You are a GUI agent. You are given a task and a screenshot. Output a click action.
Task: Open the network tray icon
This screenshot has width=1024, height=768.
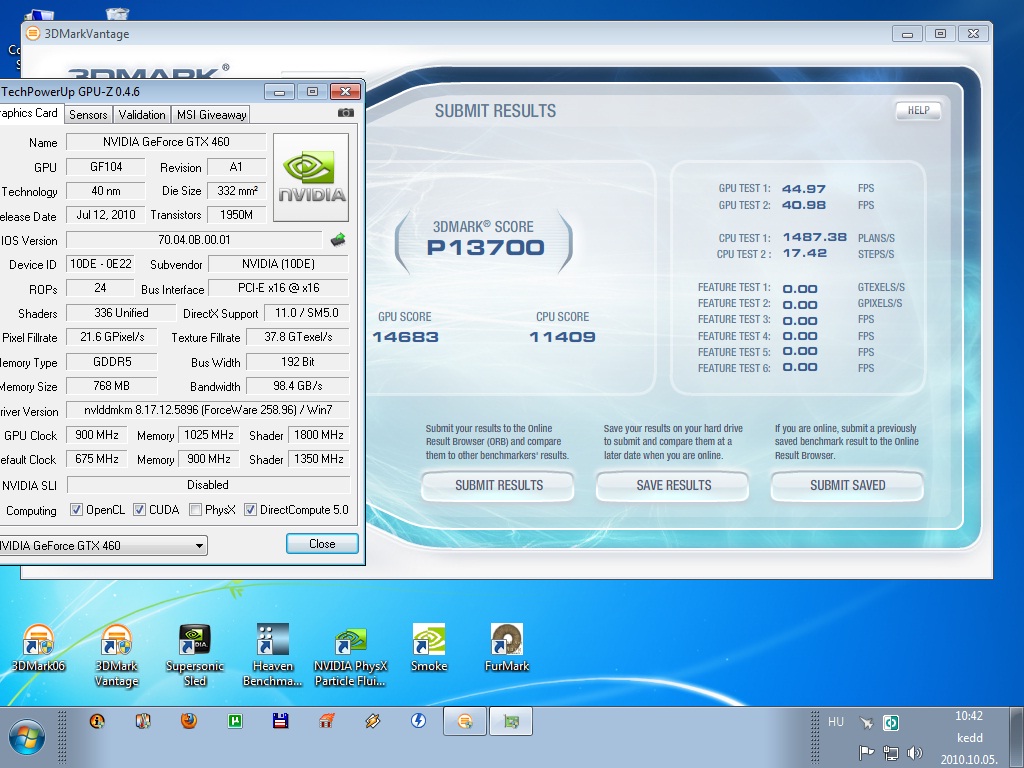click(x=890, y=753)
